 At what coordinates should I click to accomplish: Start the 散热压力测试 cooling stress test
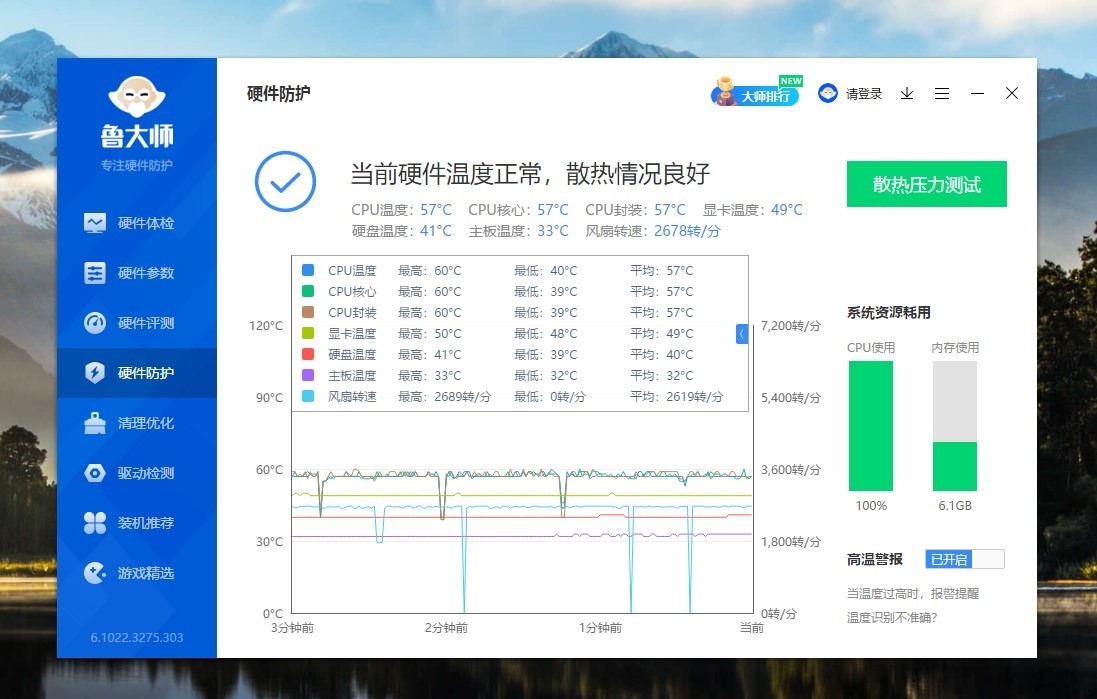click(926, 184)
